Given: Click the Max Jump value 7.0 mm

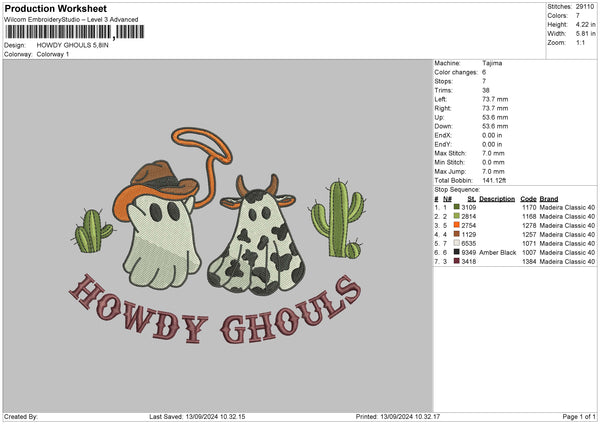Looking at the screenshot, I should (x=493, y=171).
